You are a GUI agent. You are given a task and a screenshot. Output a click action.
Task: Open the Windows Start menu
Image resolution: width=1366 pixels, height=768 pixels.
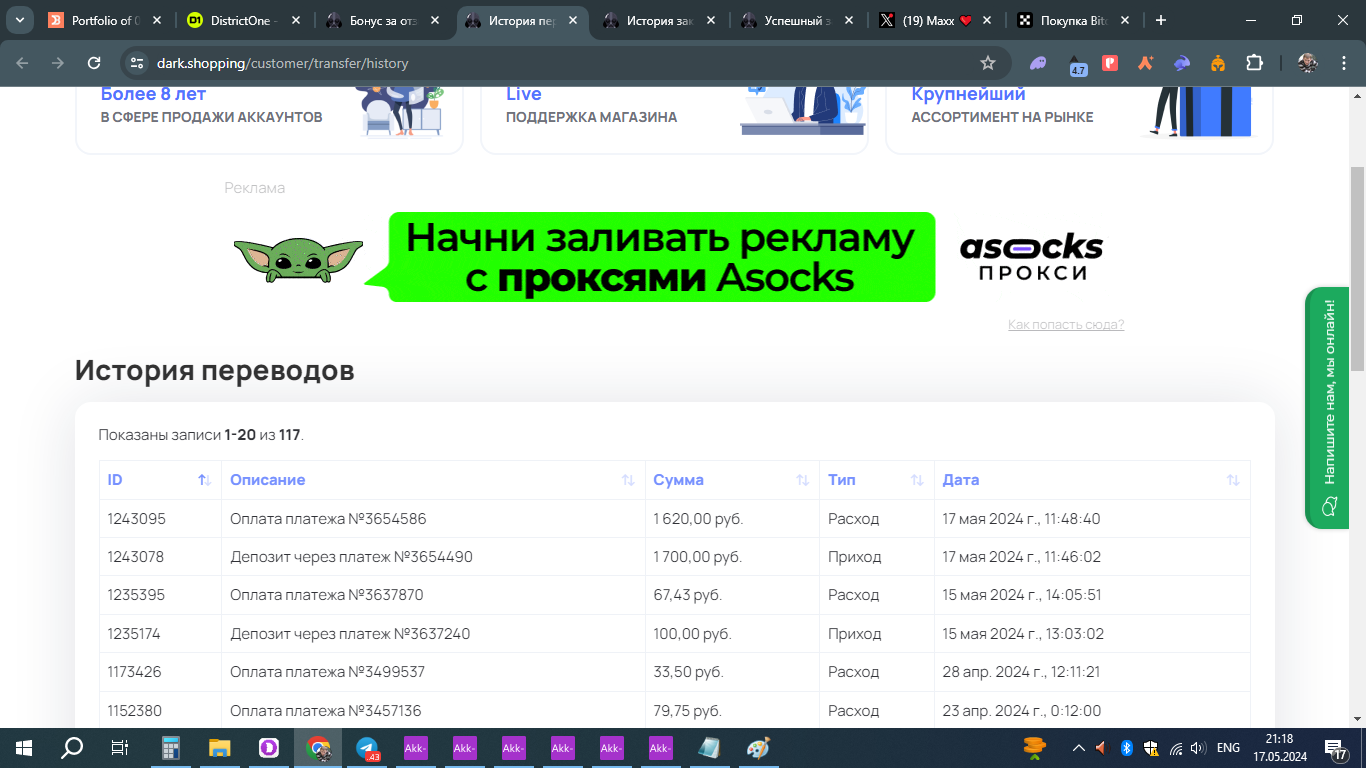24,748
